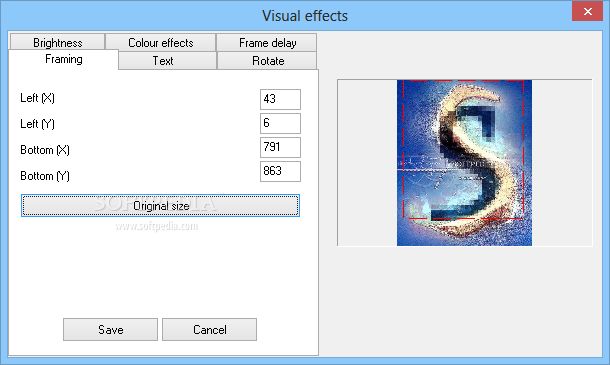The height and width of the screenshot is (365, 610).
Task: Click the Left (Y) label
Action: coord(37,124)
